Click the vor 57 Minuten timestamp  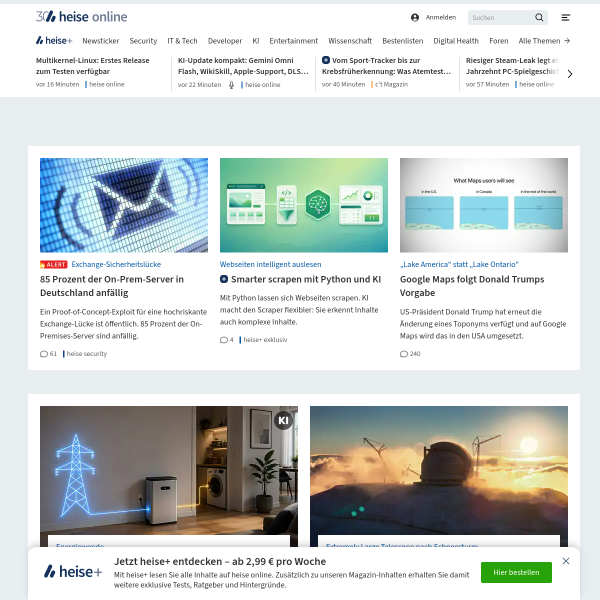(488, 85)
